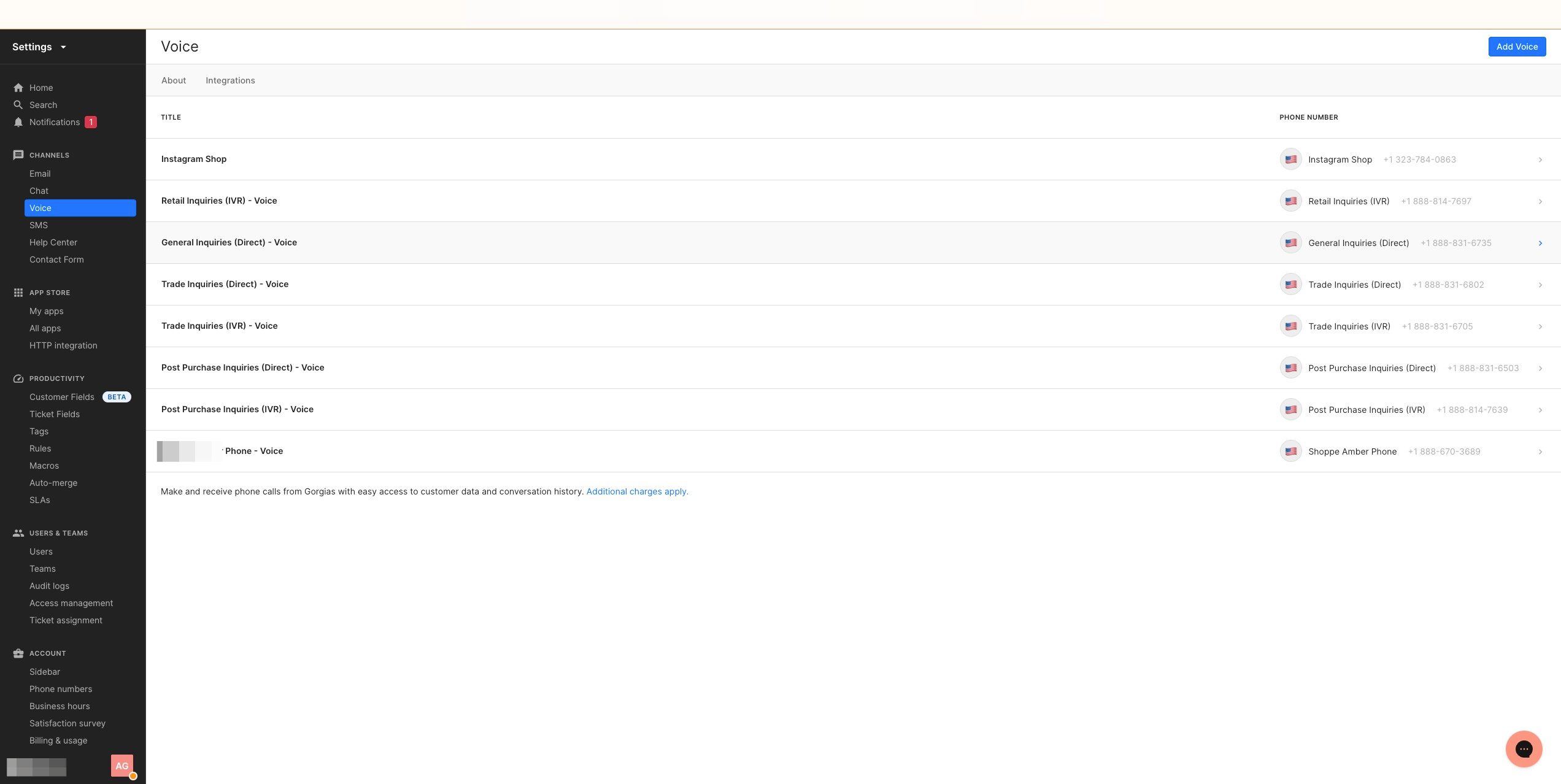1561x784 pixels.
Task: Click the Notifications bell icon
Action: tap(18, 122)
